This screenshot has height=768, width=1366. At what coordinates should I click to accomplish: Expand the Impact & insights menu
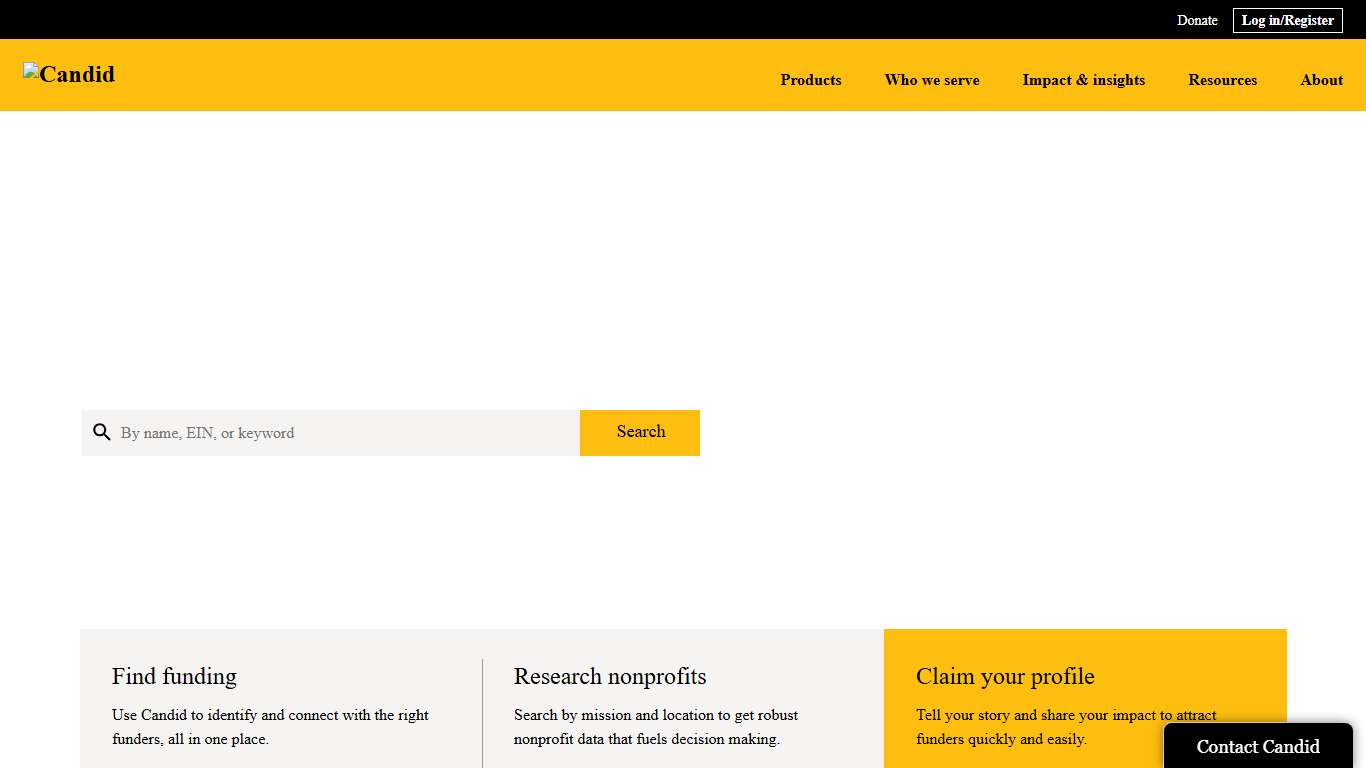coord(1083,80)
